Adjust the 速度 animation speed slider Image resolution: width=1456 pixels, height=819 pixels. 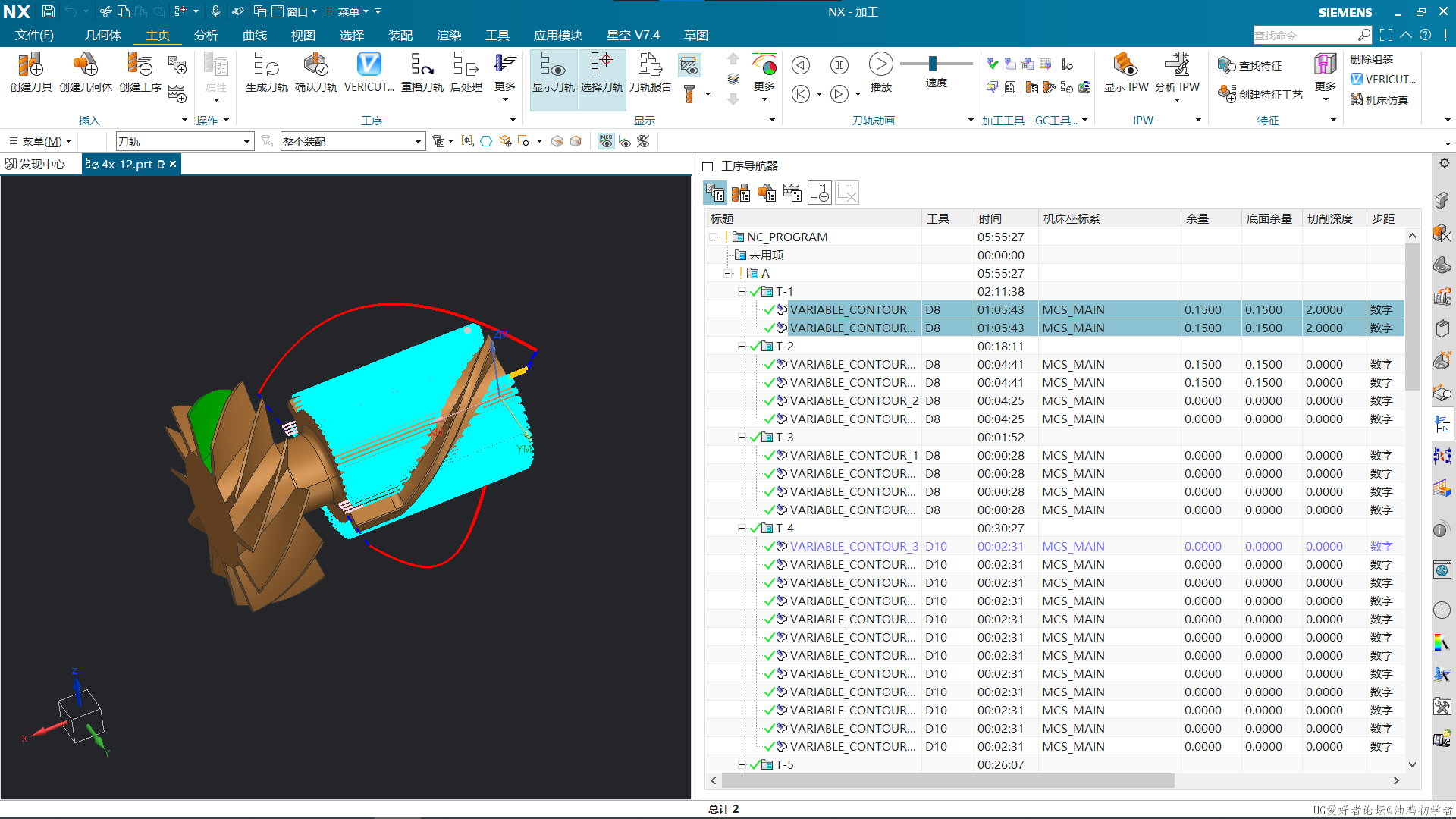[933, 64]
